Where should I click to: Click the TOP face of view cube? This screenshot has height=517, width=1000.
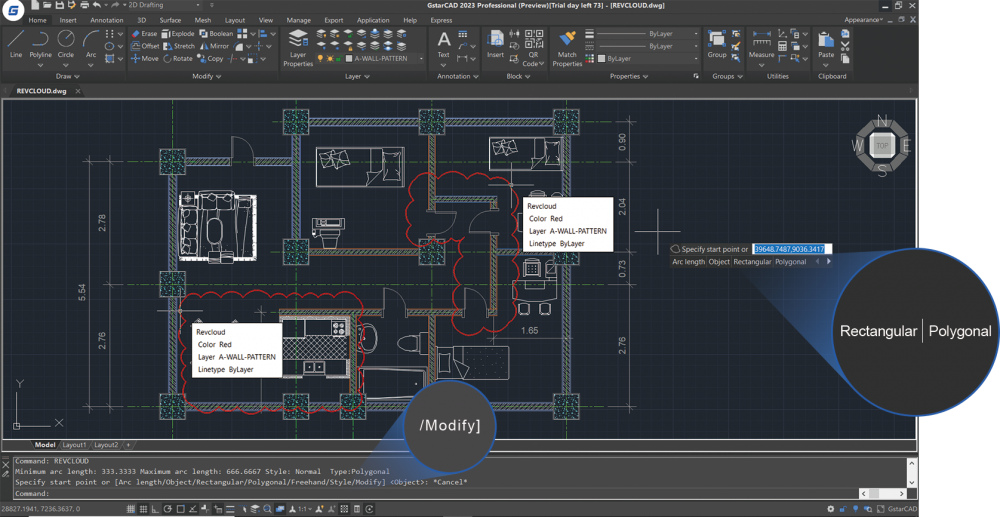click(882, 146)
